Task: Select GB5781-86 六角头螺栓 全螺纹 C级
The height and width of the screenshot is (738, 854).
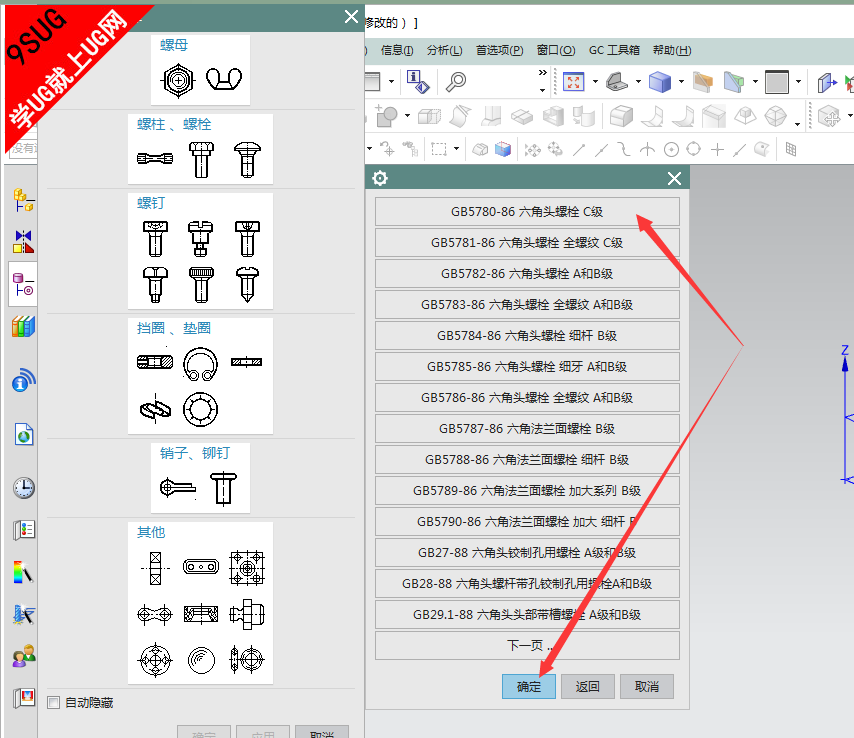Action: click(x=527, y=243)
